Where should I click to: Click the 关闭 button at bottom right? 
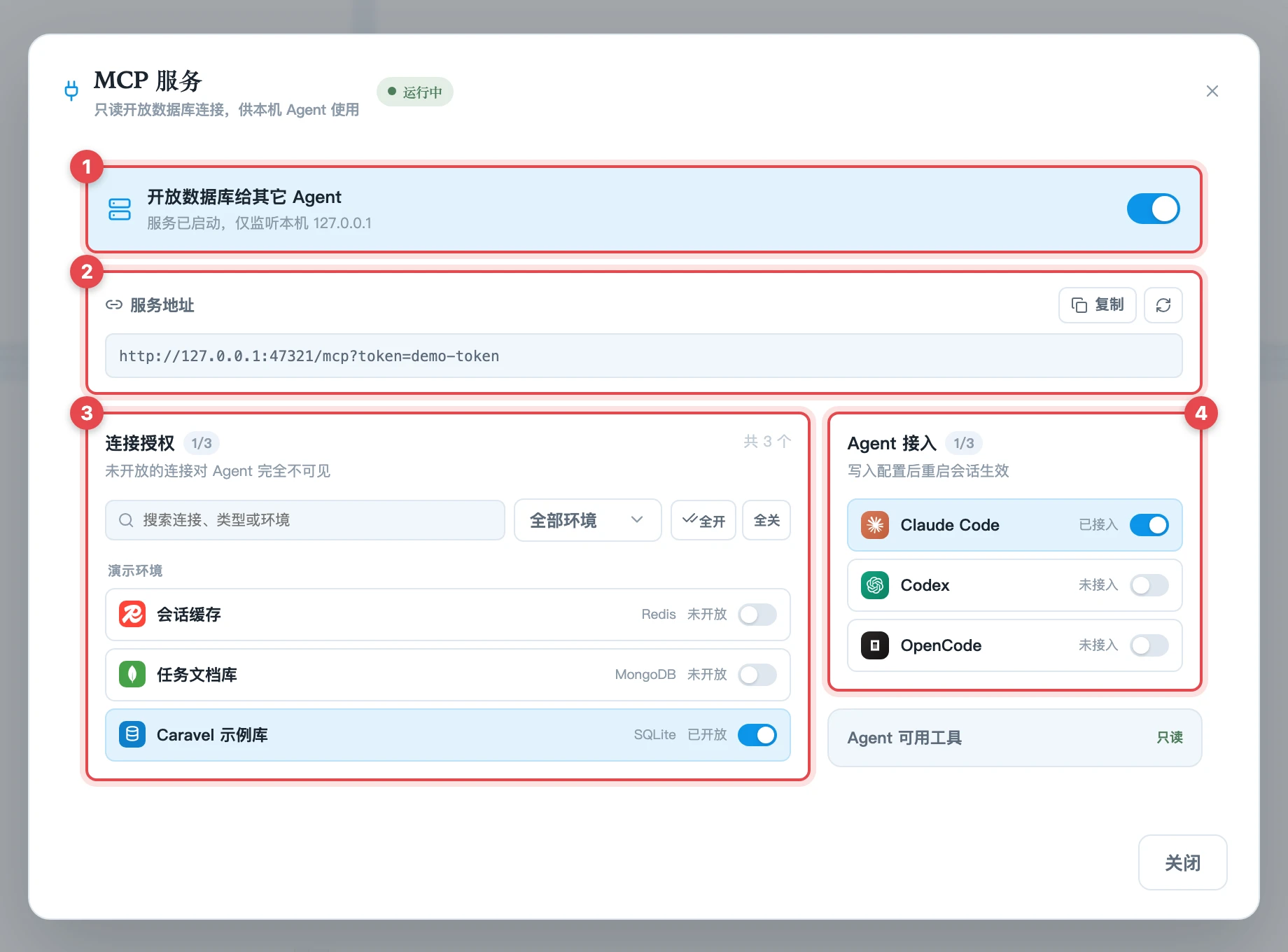click(1182, 862)
